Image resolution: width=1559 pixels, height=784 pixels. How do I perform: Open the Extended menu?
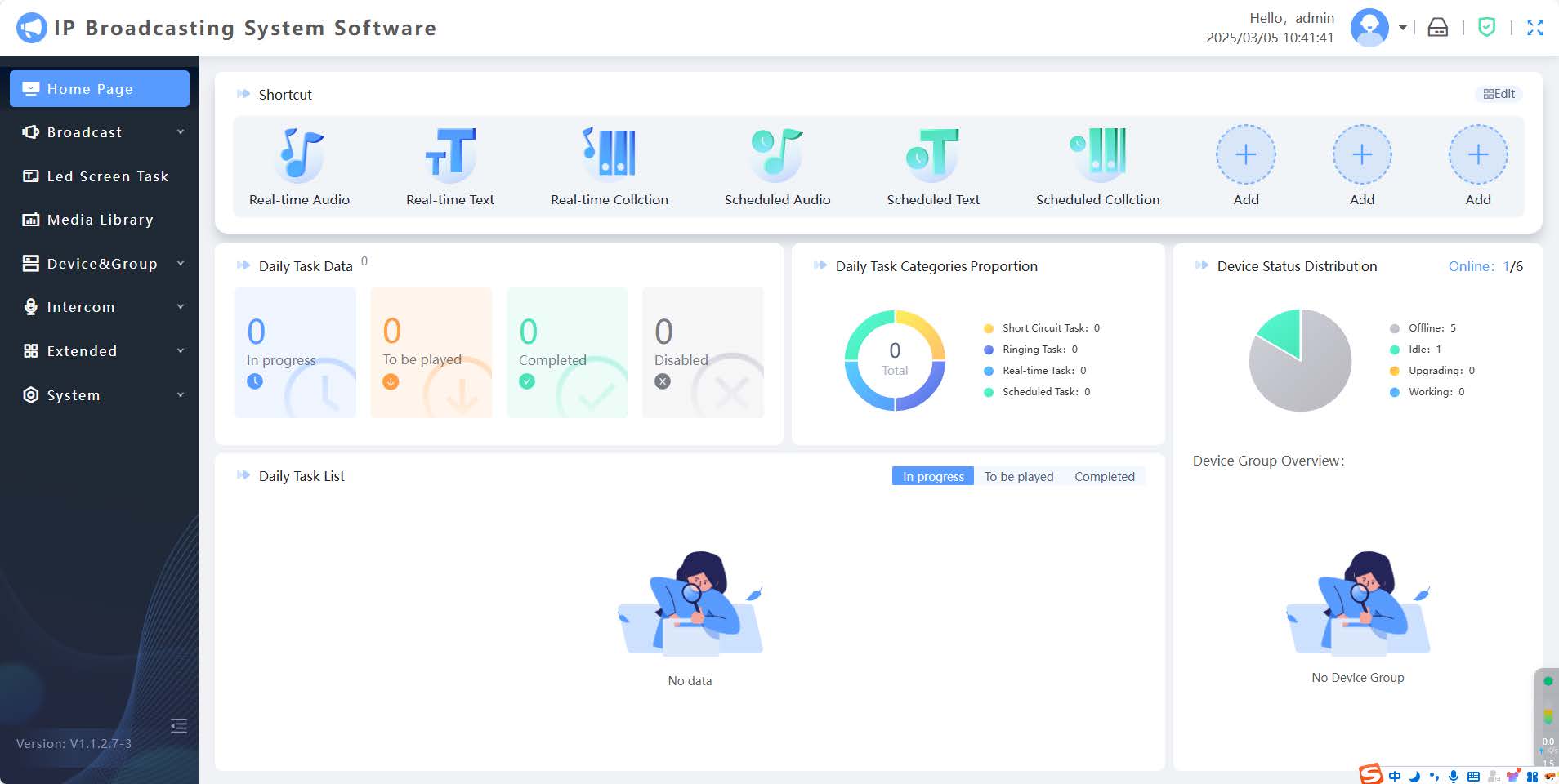pyautogui.click(x=100, y=351)
